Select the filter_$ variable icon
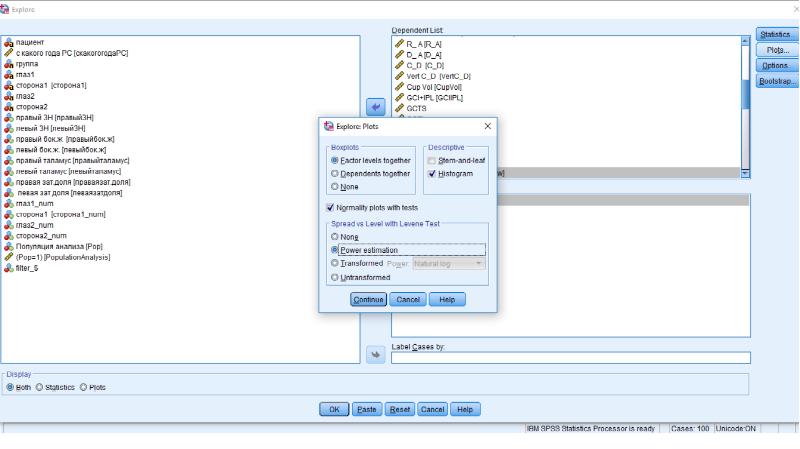This screenshot has width=800, height=449. point(9,268)
